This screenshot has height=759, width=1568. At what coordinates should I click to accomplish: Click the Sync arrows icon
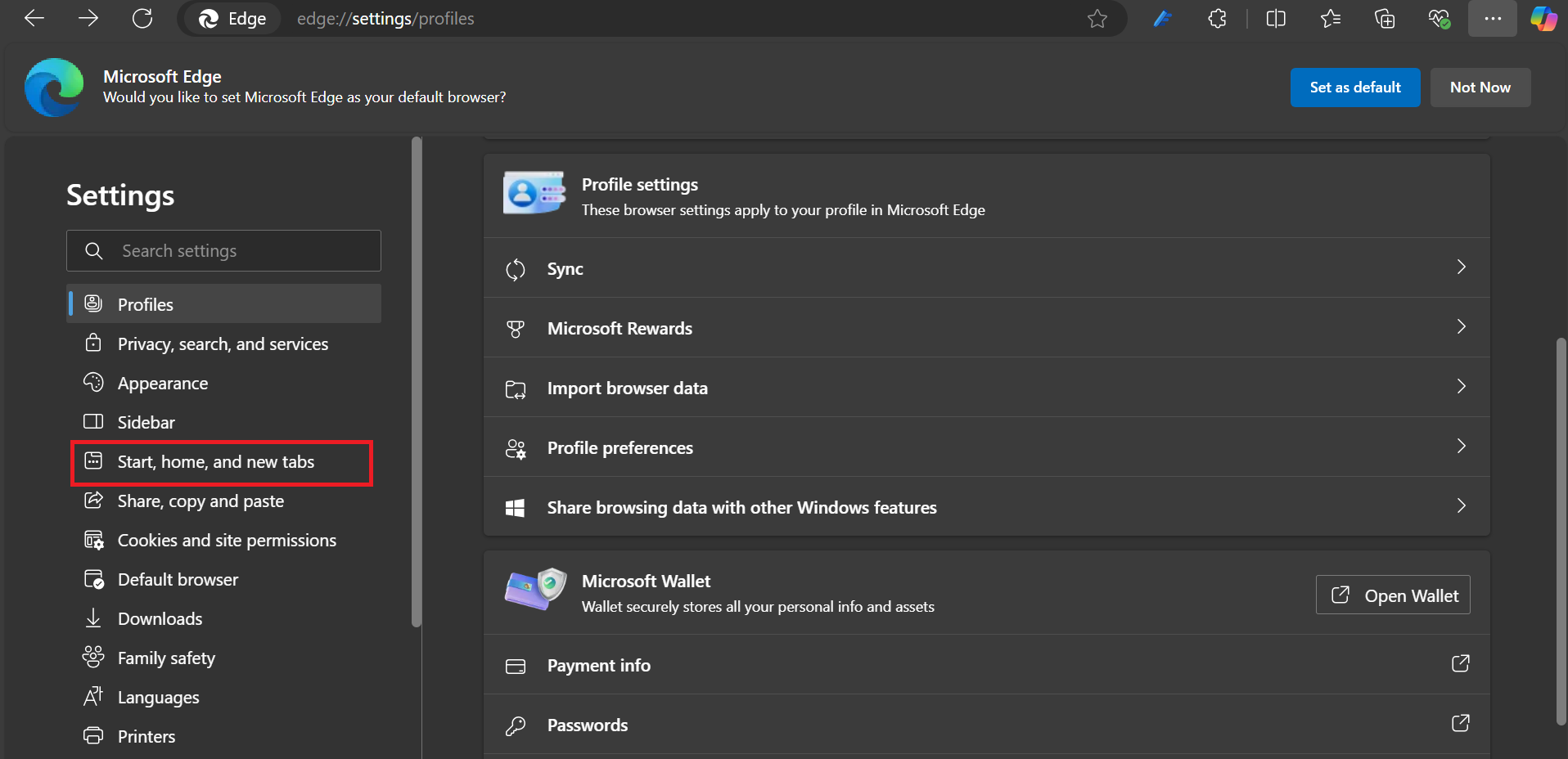(516, 269)
